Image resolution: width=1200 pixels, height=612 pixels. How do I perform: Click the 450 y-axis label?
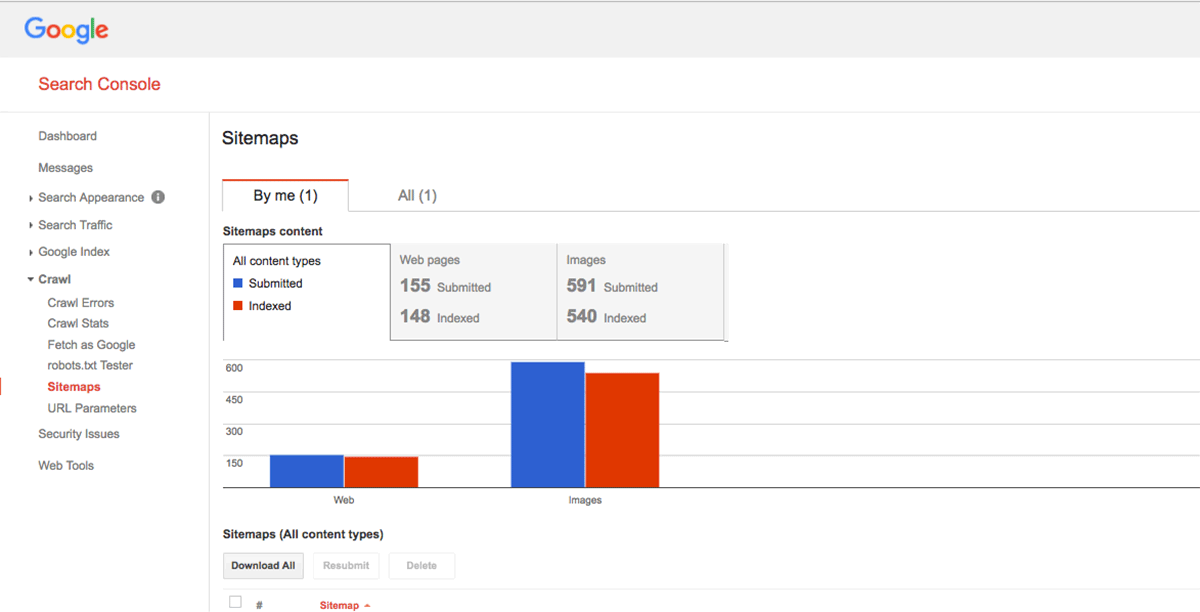click(x=234, y=400)
